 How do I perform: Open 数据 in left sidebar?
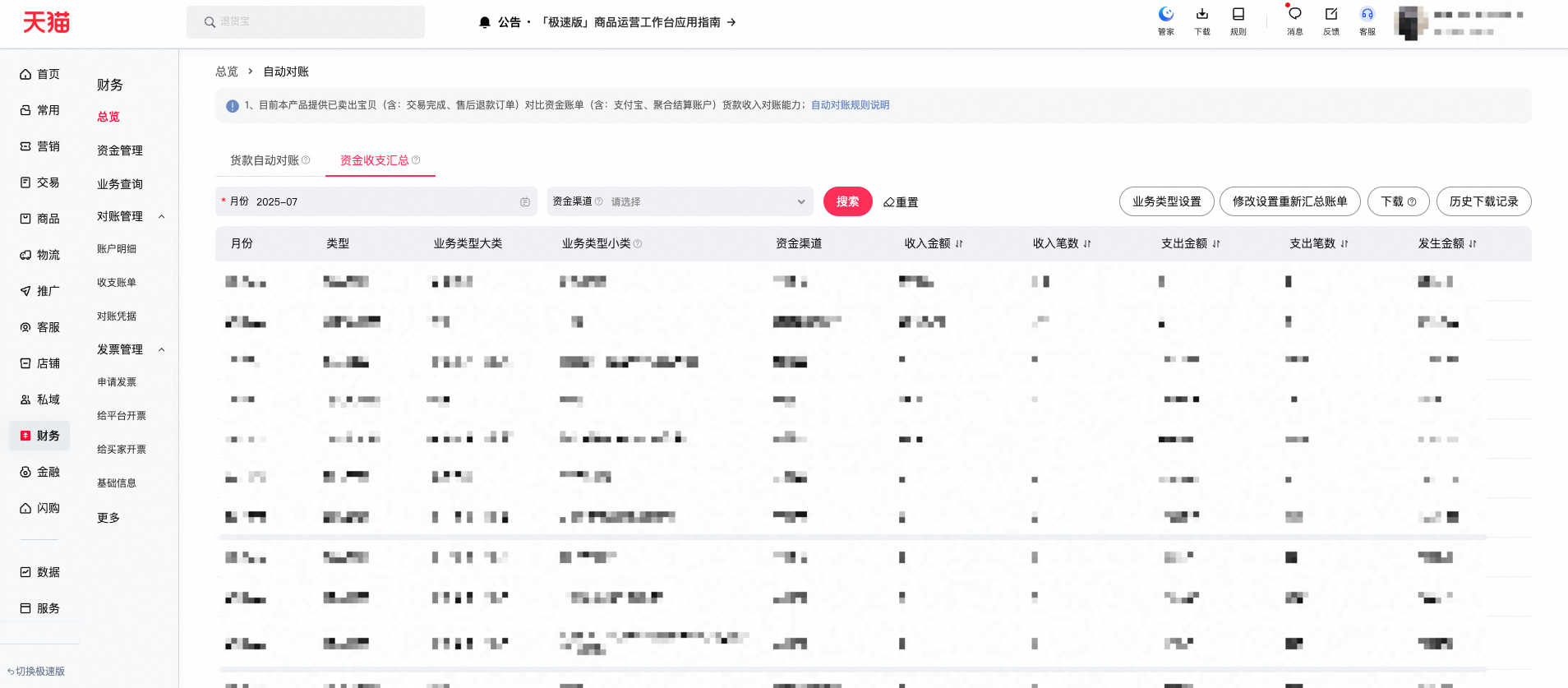point(39,572)
